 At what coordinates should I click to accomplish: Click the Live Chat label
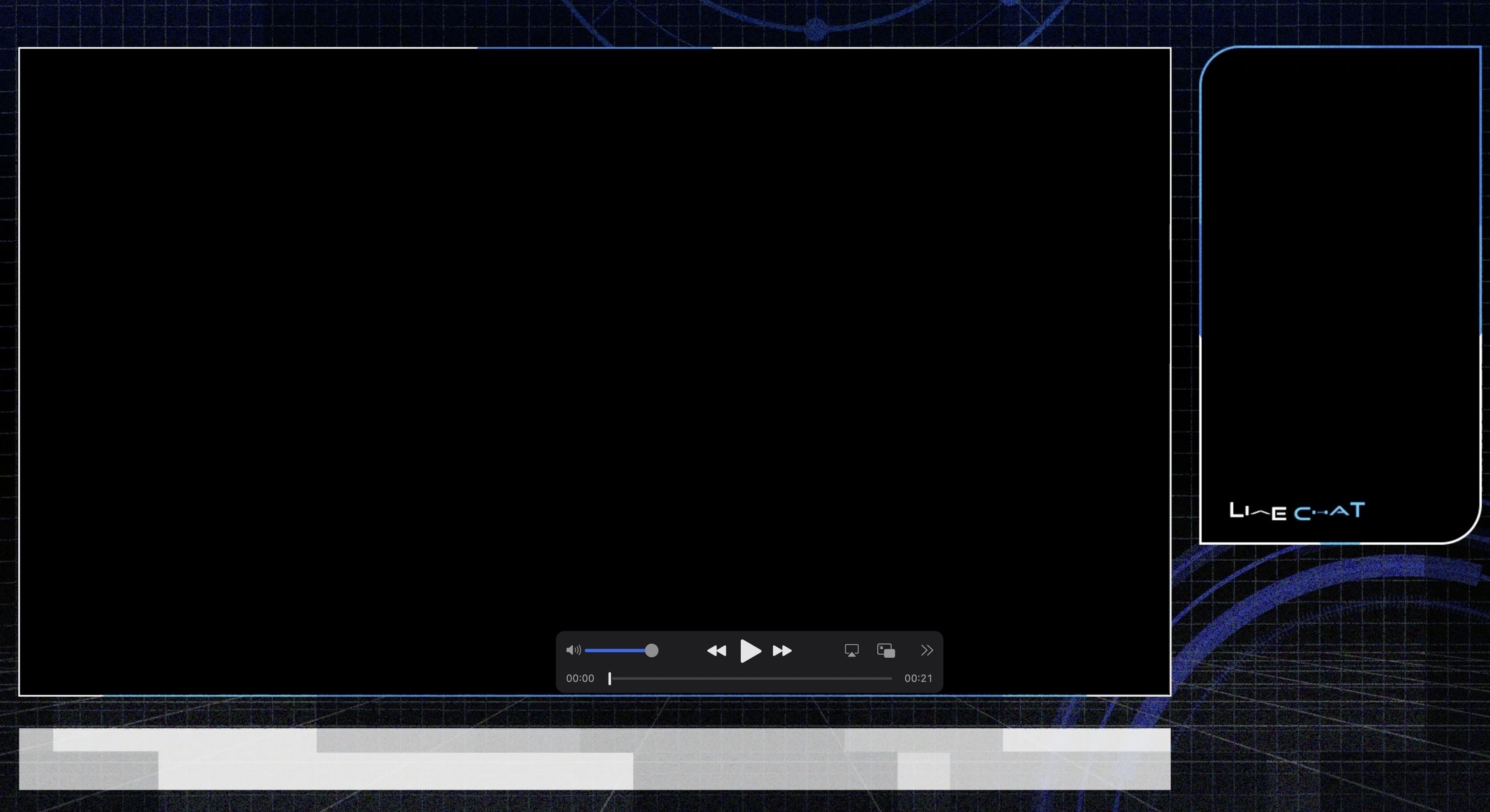pos(1296,511)
